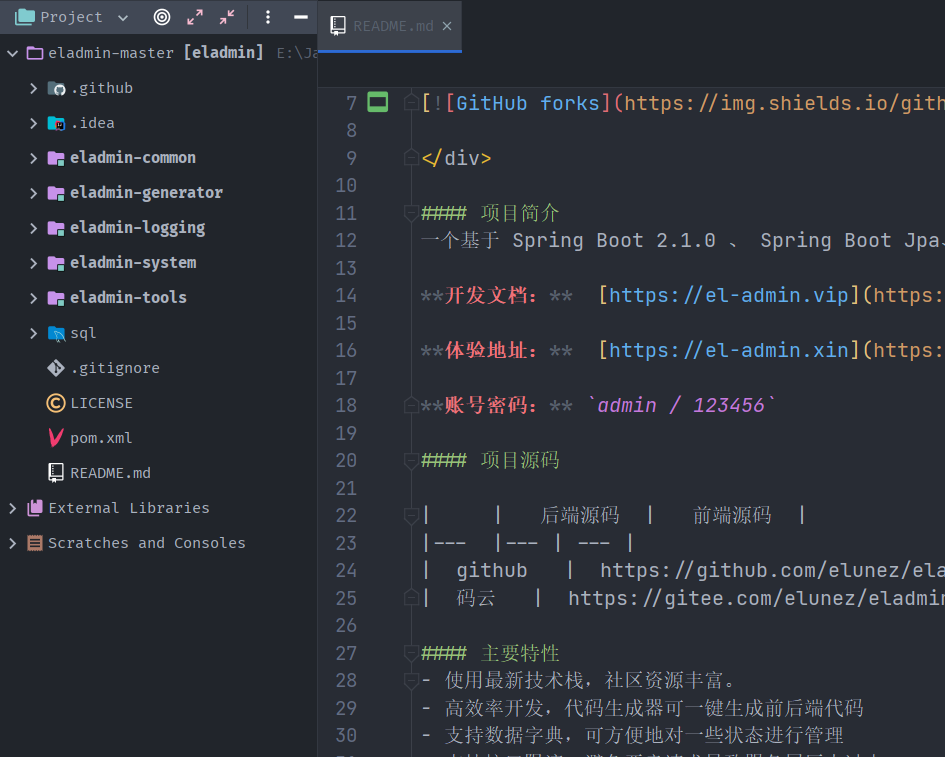
Task: Select the .idea folder icon
Action: [56, 124]
